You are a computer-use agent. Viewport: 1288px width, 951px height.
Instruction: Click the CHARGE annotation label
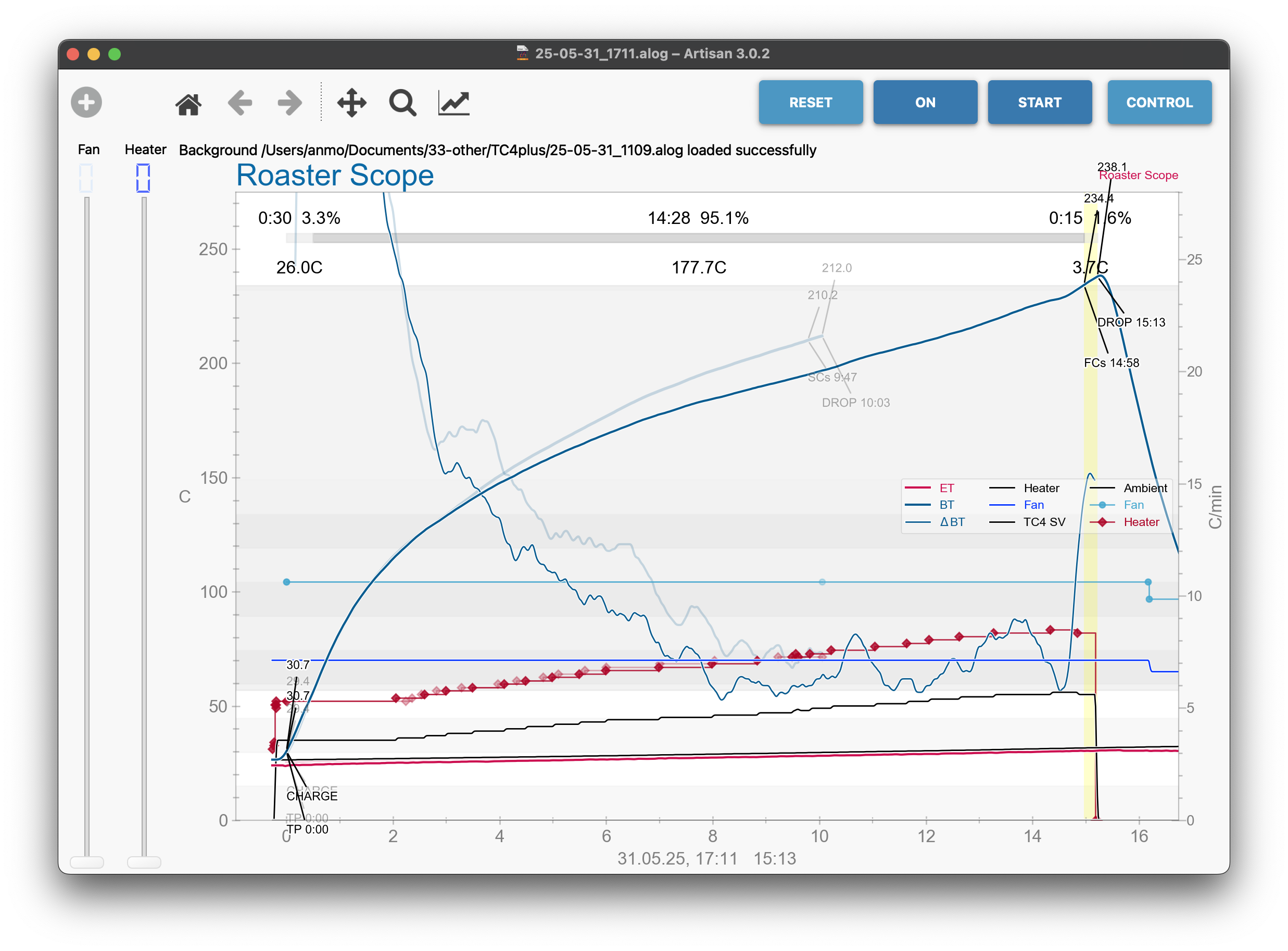click(x=312, y=796)
